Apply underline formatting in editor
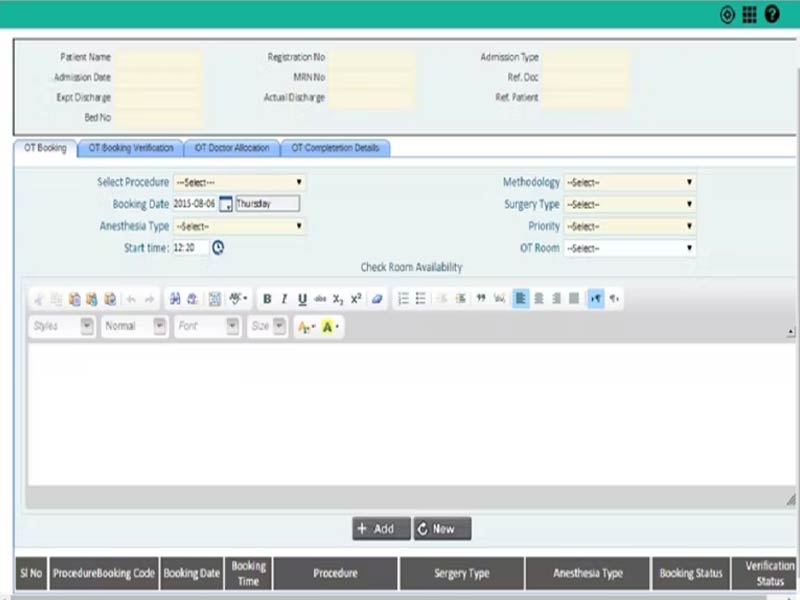Screen dimensions: 800x600 pyautogui.click(x=302, y=299)
